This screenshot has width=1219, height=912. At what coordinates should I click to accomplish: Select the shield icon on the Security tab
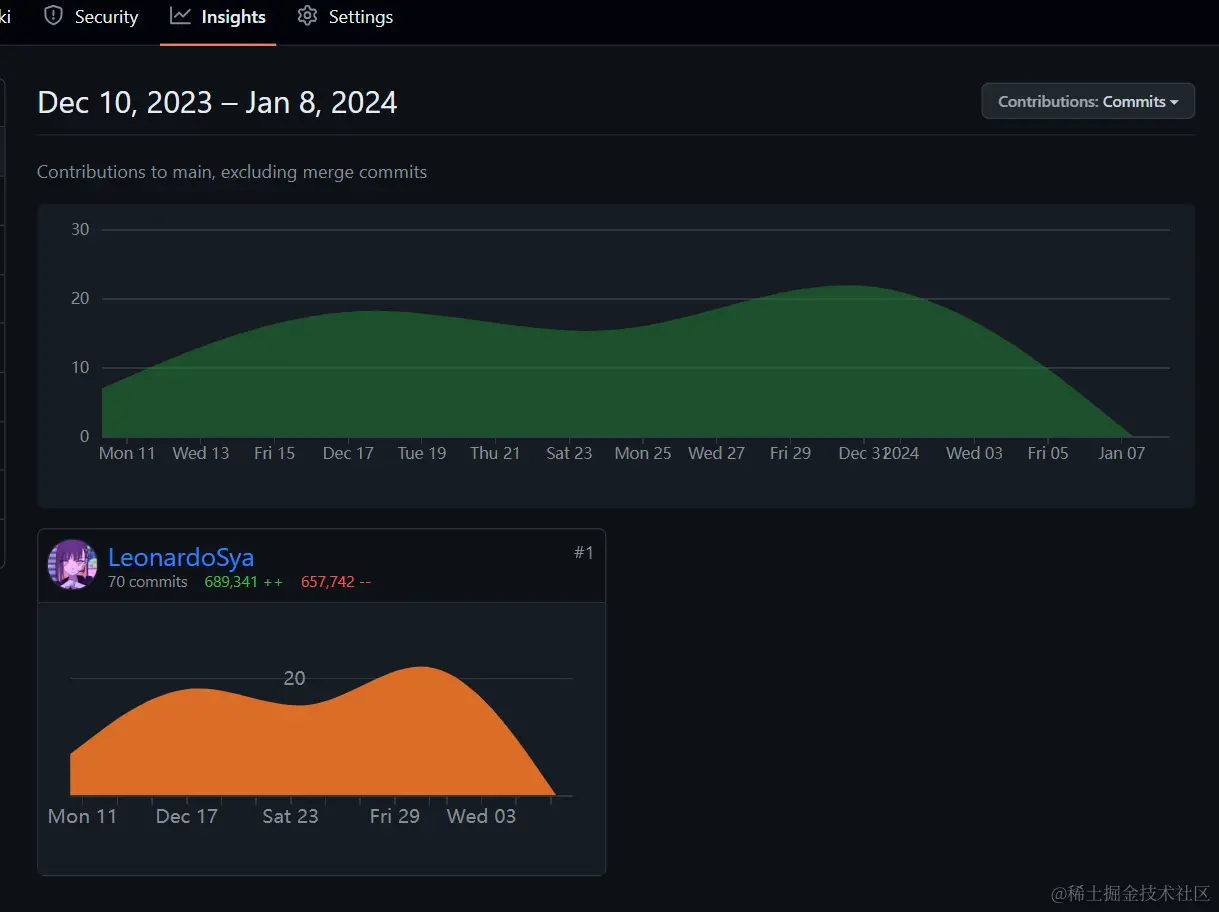(x=52, y=17)
